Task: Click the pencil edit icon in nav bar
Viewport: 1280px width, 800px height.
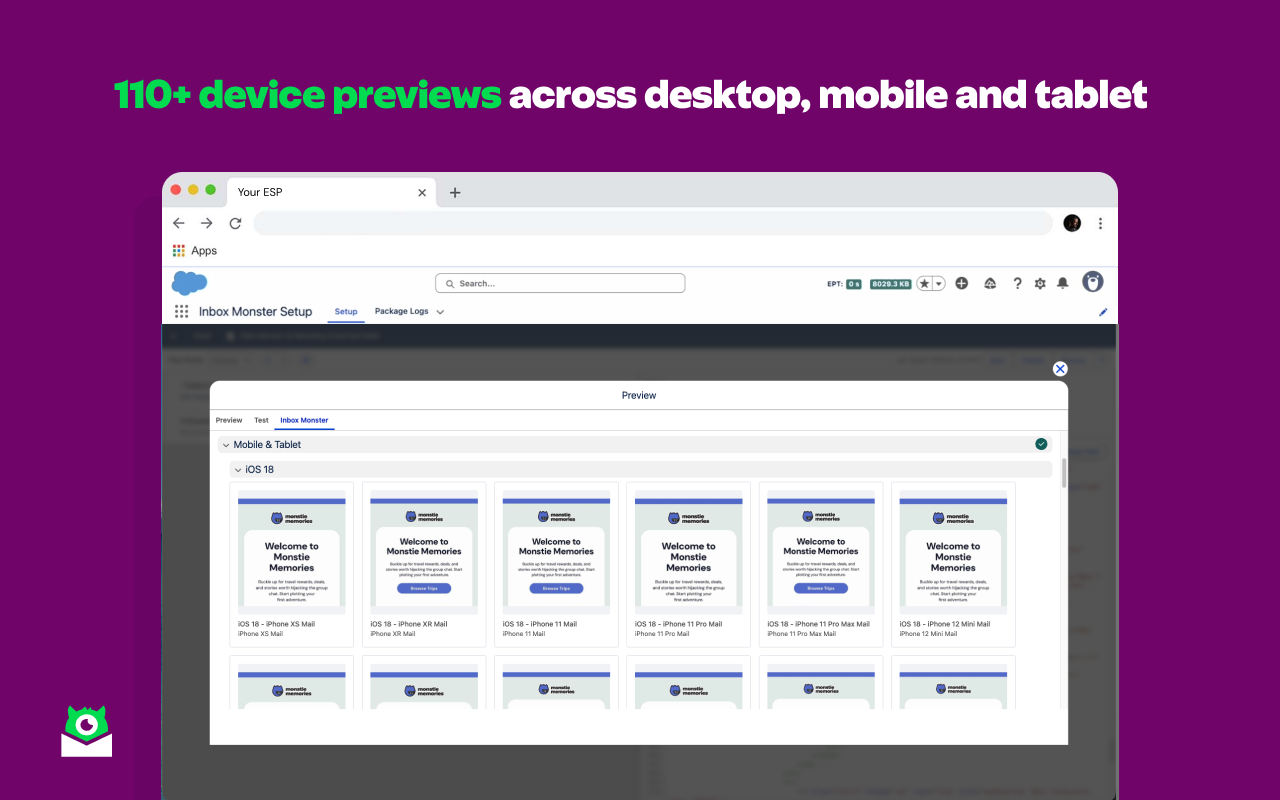Action: (1103, 312)
